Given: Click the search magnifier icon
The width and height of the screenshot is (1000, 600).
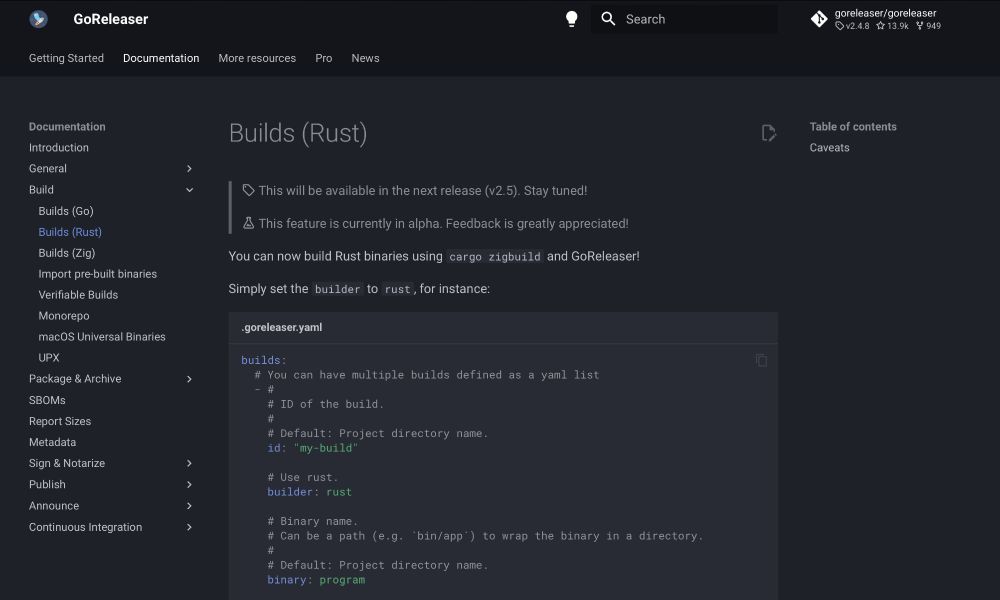Looking at the screenshot, I should [x=608, y=19].
